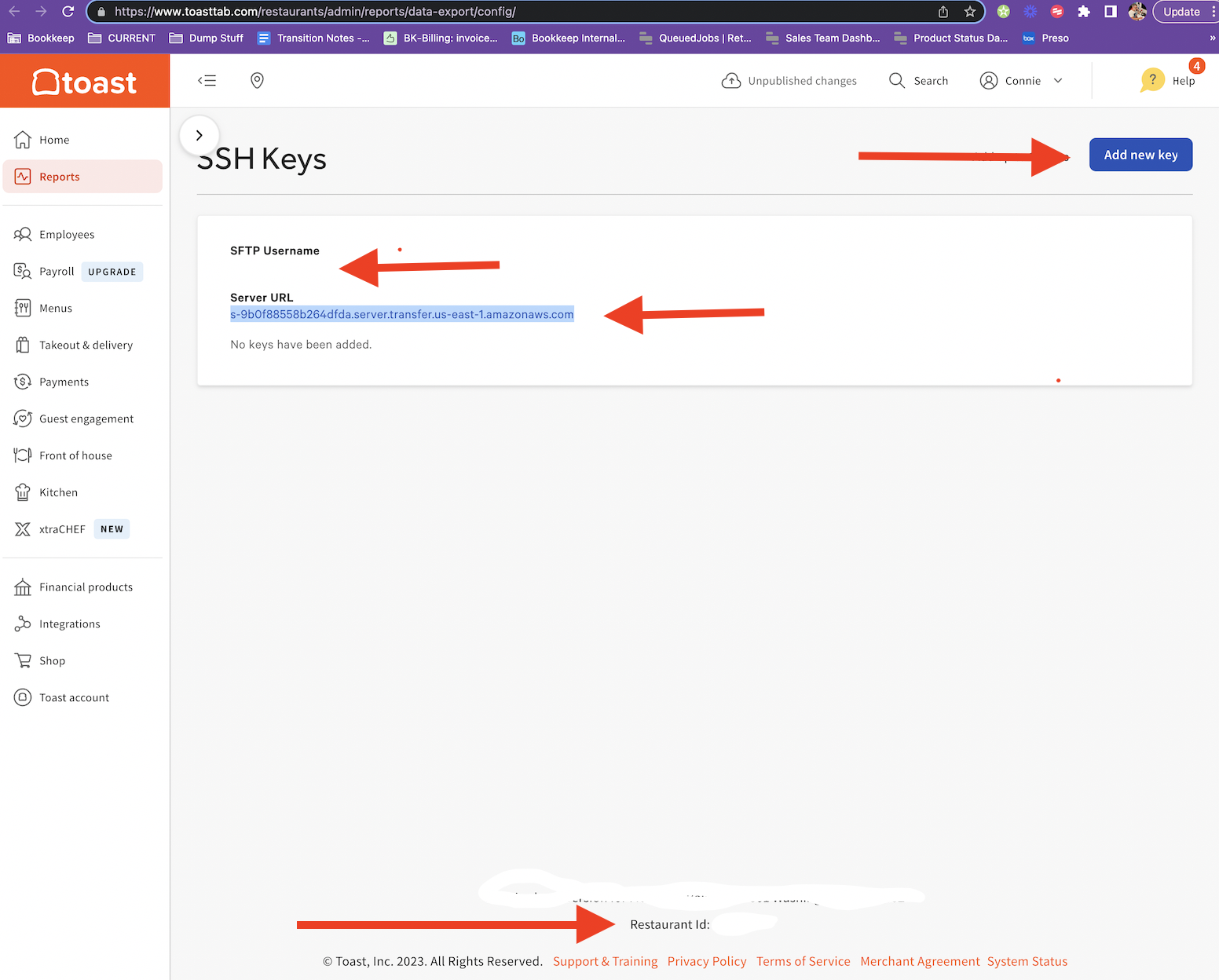Collapse the sidebar menu icon

click(207, 80)
